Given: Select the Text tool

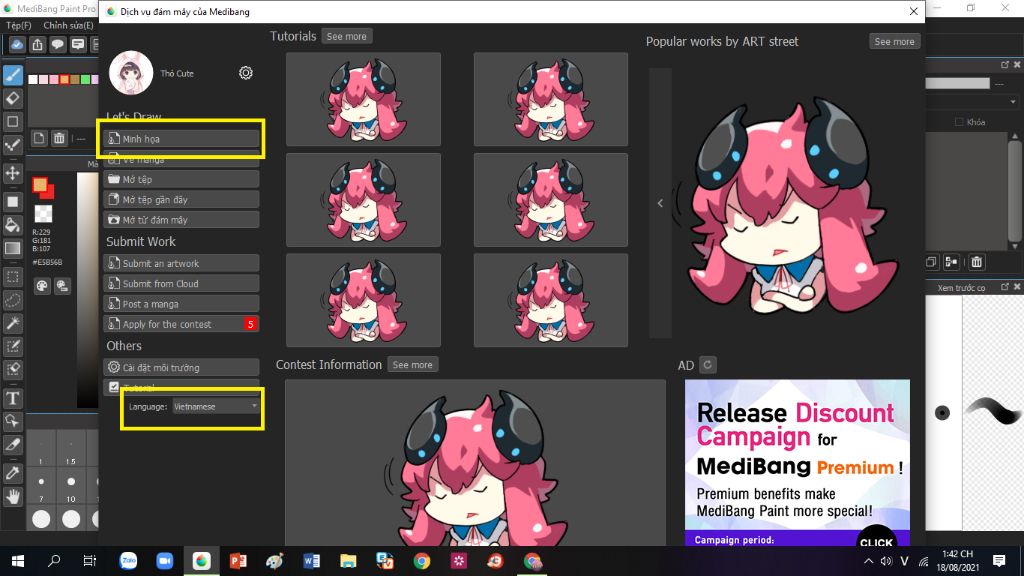Looking at the screenshot, I should coord(13,398).
